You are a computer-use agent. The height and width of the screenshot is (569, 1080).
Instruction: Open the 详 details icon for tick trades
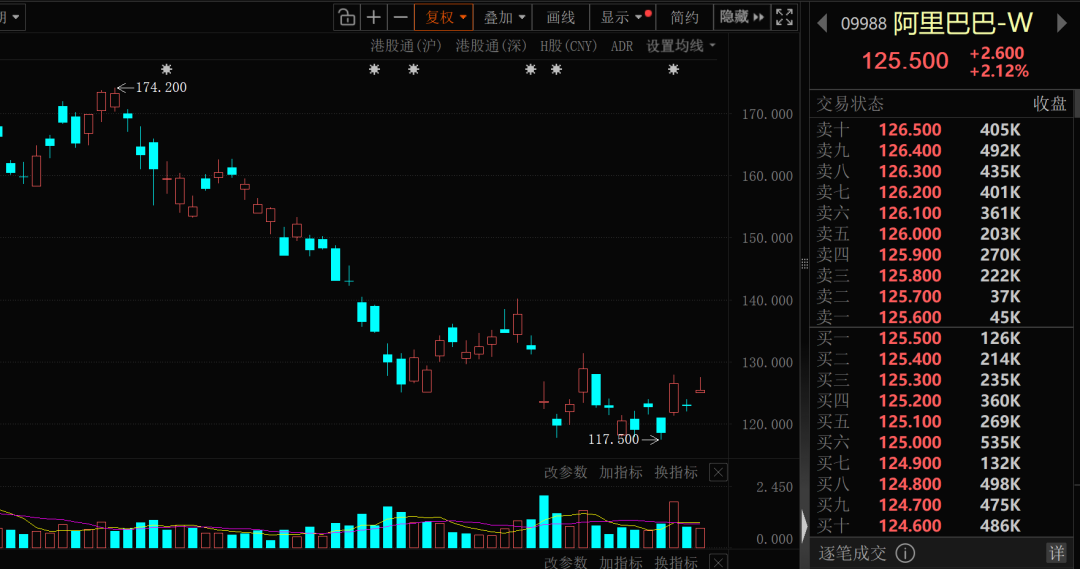click(x=1057, y=553)
